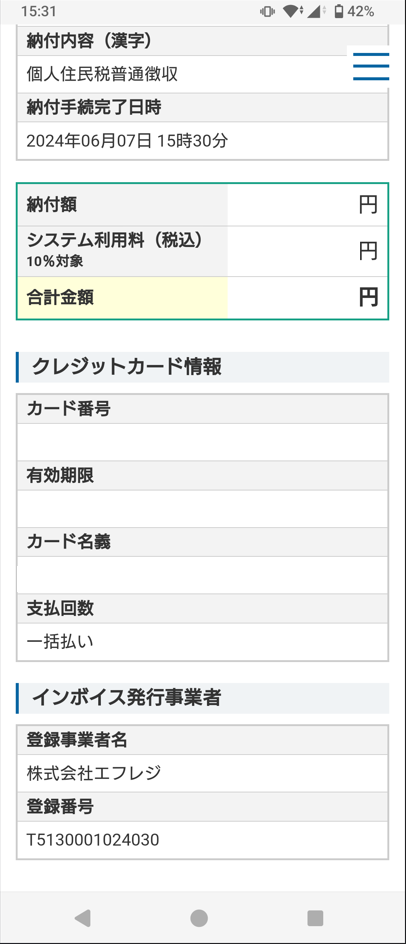Open the hamburger menu icon
407x944 pixels.
371,66
